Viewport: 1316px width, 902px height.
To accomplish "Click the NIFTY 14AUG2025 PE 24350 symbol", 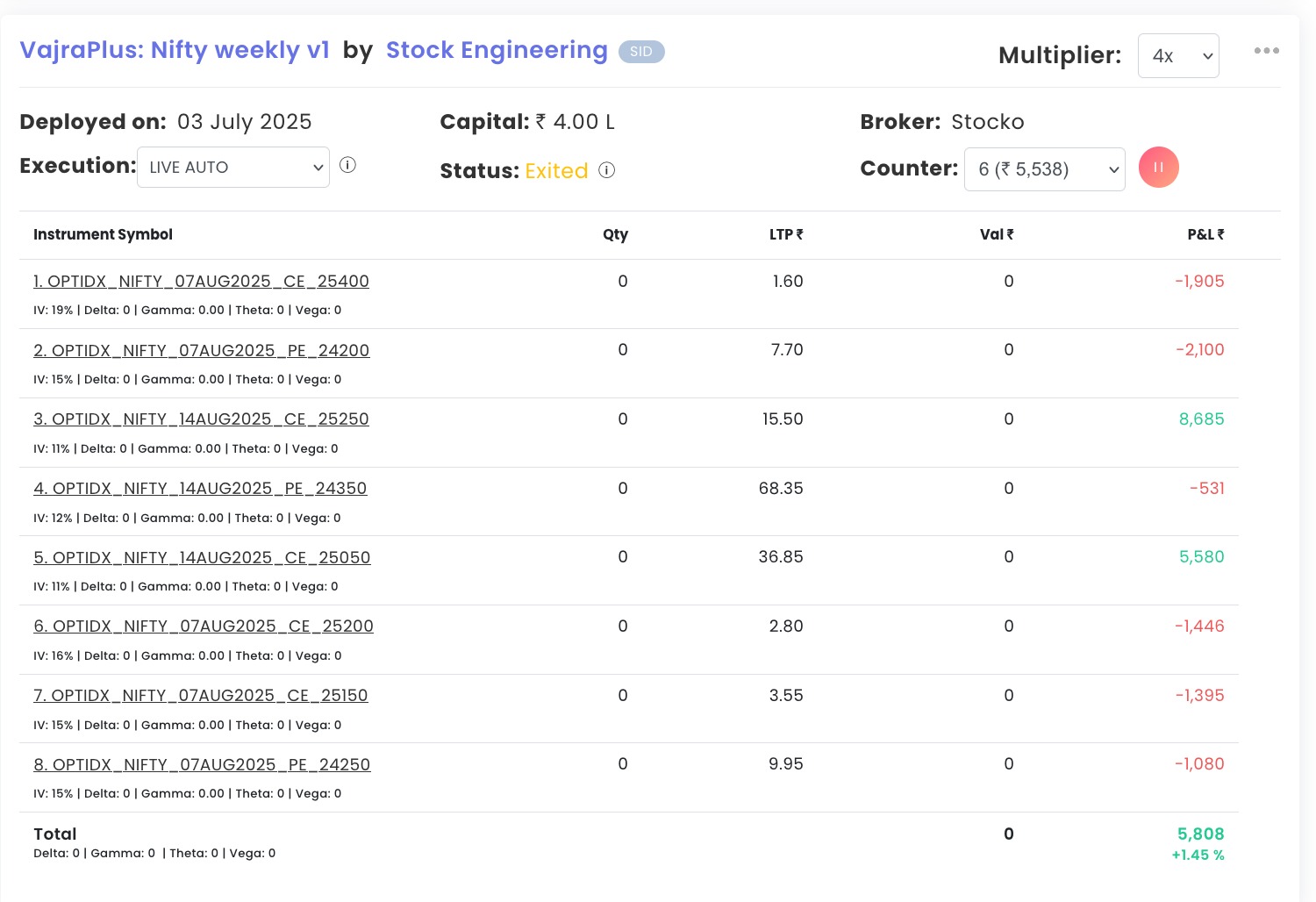I will click(200, 489).
